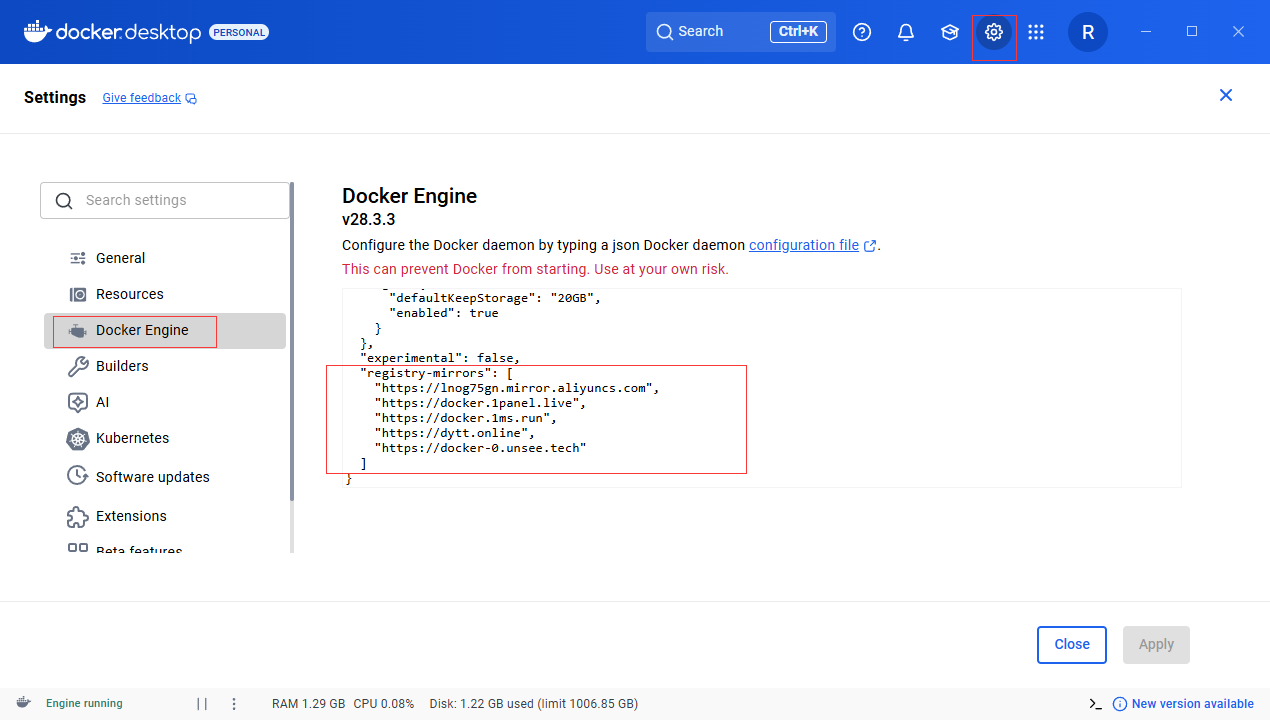Click the "registry-mirrors" key in JSON editor
Screen dimensions: 1270x720
[426, 372]
